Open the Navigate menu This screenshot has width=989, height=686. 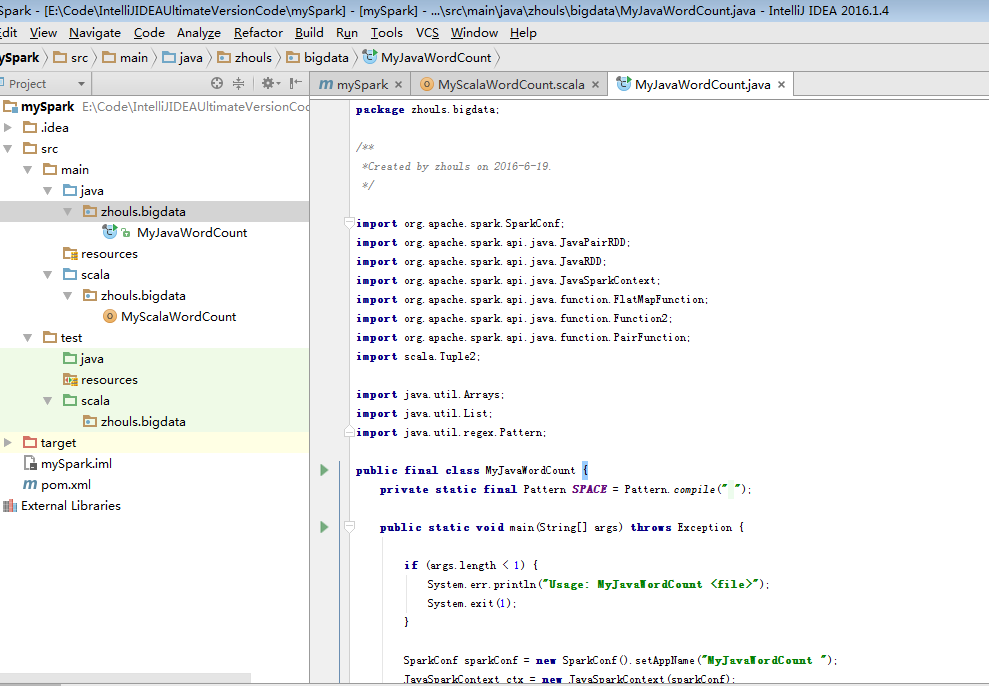[x=95, y=33]
